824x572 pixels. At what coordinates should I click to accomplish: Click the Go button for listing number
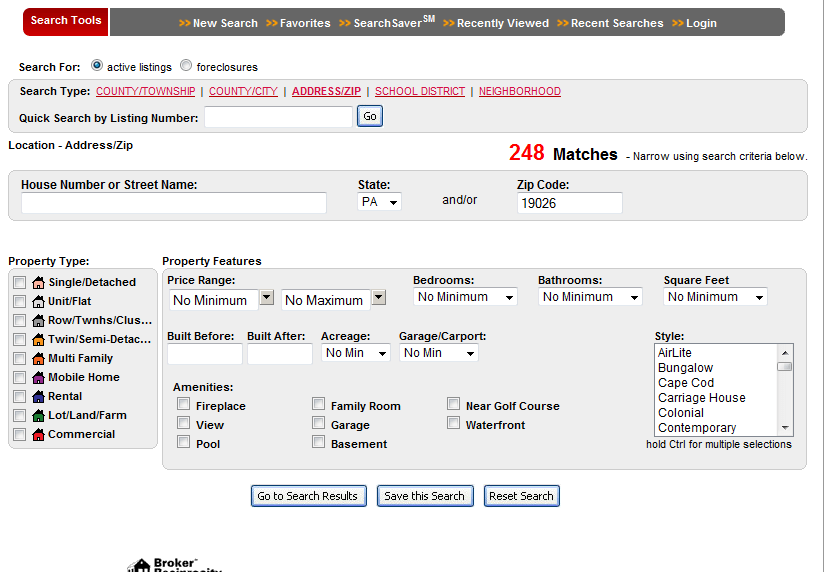[370, 116]
